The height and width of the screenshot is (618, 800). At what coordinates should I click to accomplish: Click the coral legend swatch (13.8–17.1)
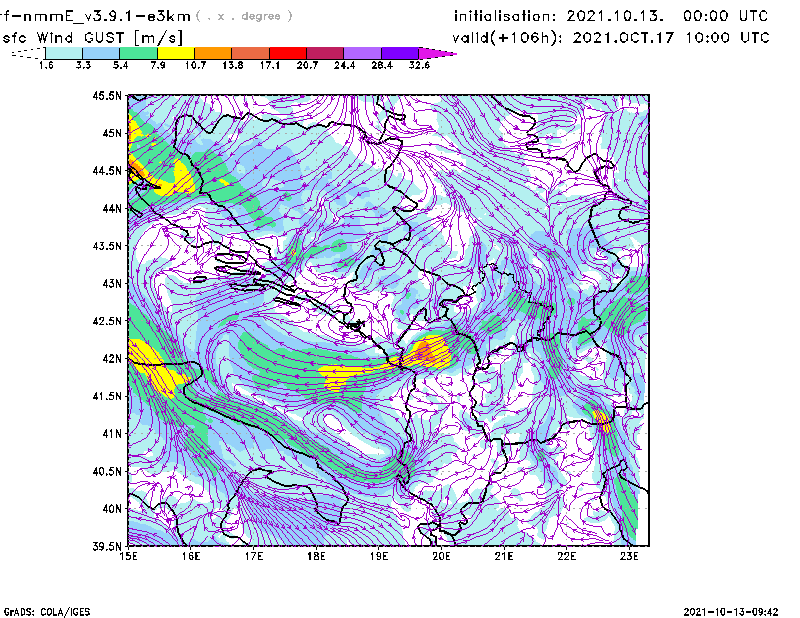point(251,53)
